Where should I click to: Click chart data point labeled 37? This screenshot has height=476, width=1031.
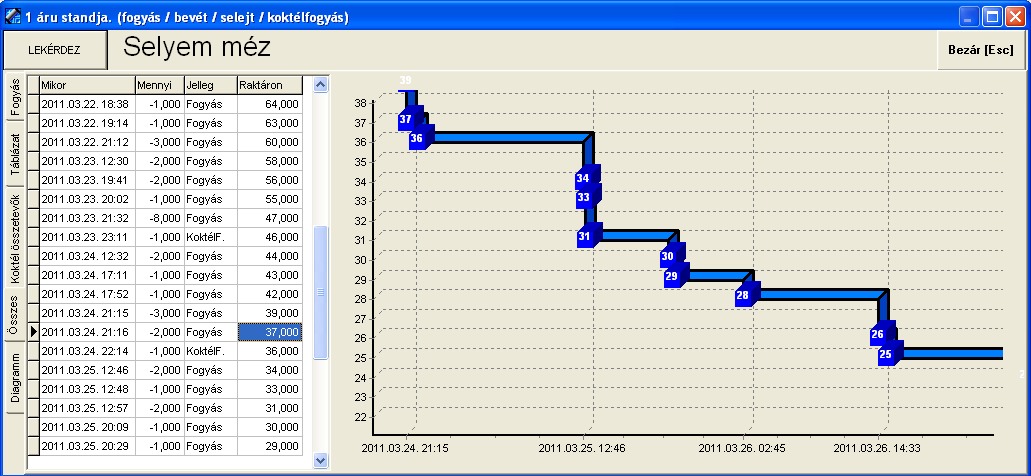tap(408, 119)
